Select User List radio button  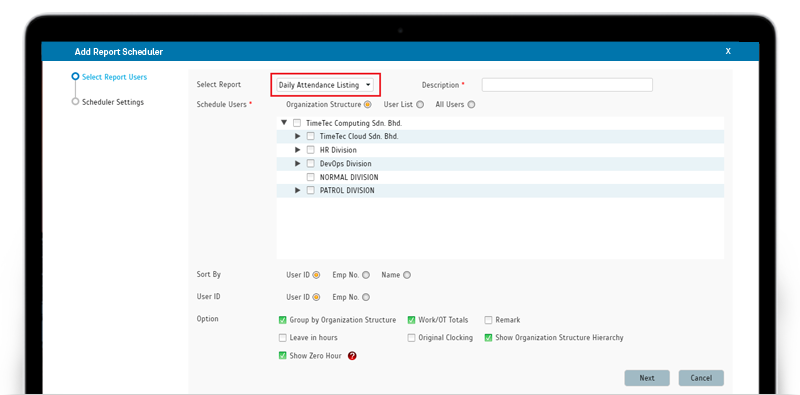click(x=420, y=105)
